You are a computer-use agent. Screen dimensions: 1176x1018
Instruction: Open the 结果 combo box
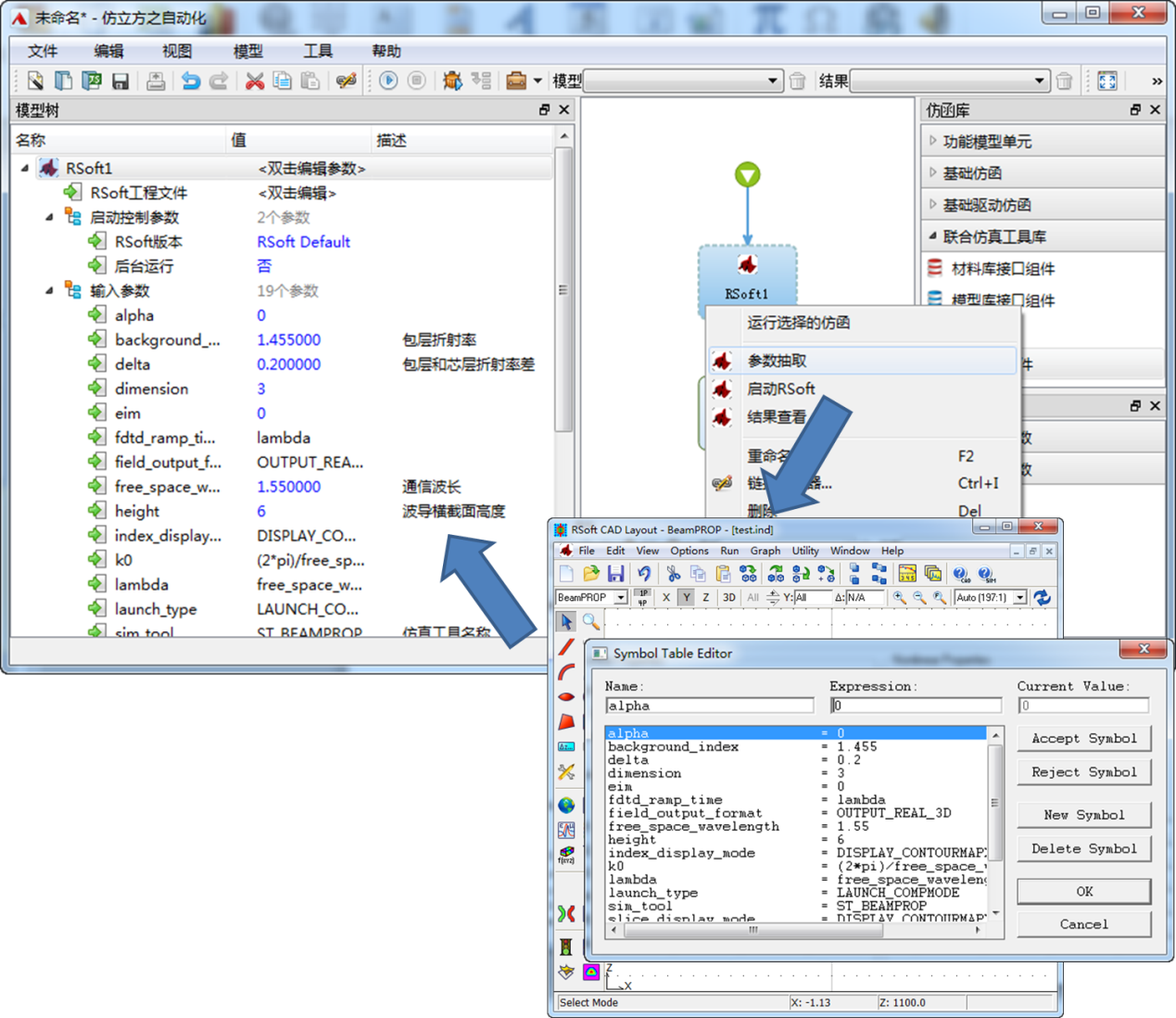pos(950,81)
